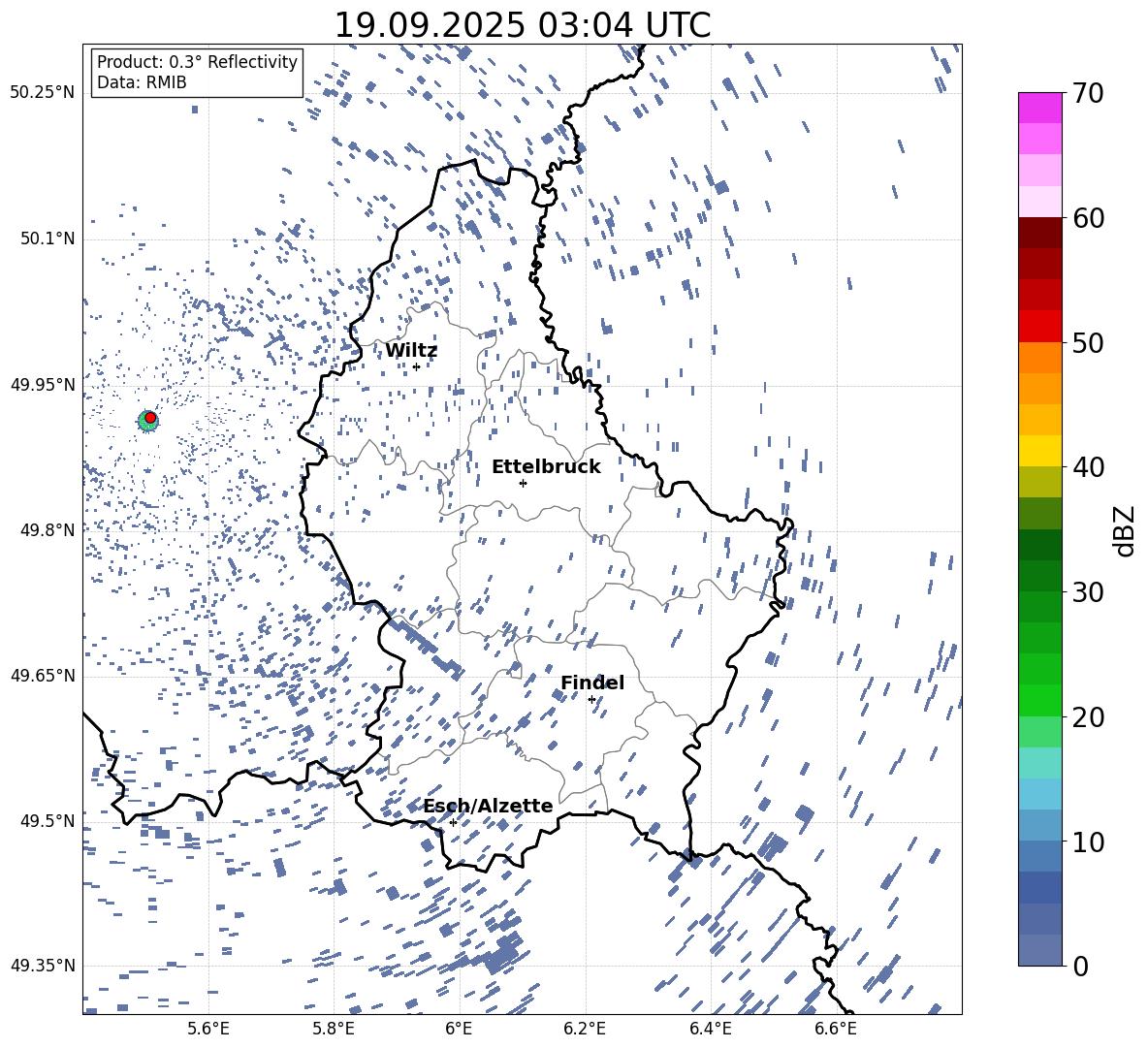The height and width of the screenshot is (1048, 1148).
Task: Click the Findel label
Action: point(592,683)
